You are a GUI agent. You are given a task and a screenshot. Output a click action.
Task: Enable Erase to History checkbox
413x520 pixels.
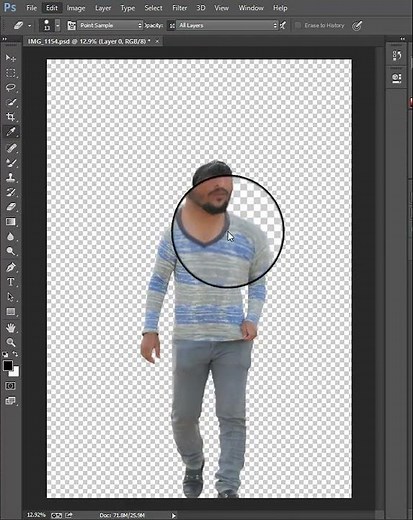298,25
